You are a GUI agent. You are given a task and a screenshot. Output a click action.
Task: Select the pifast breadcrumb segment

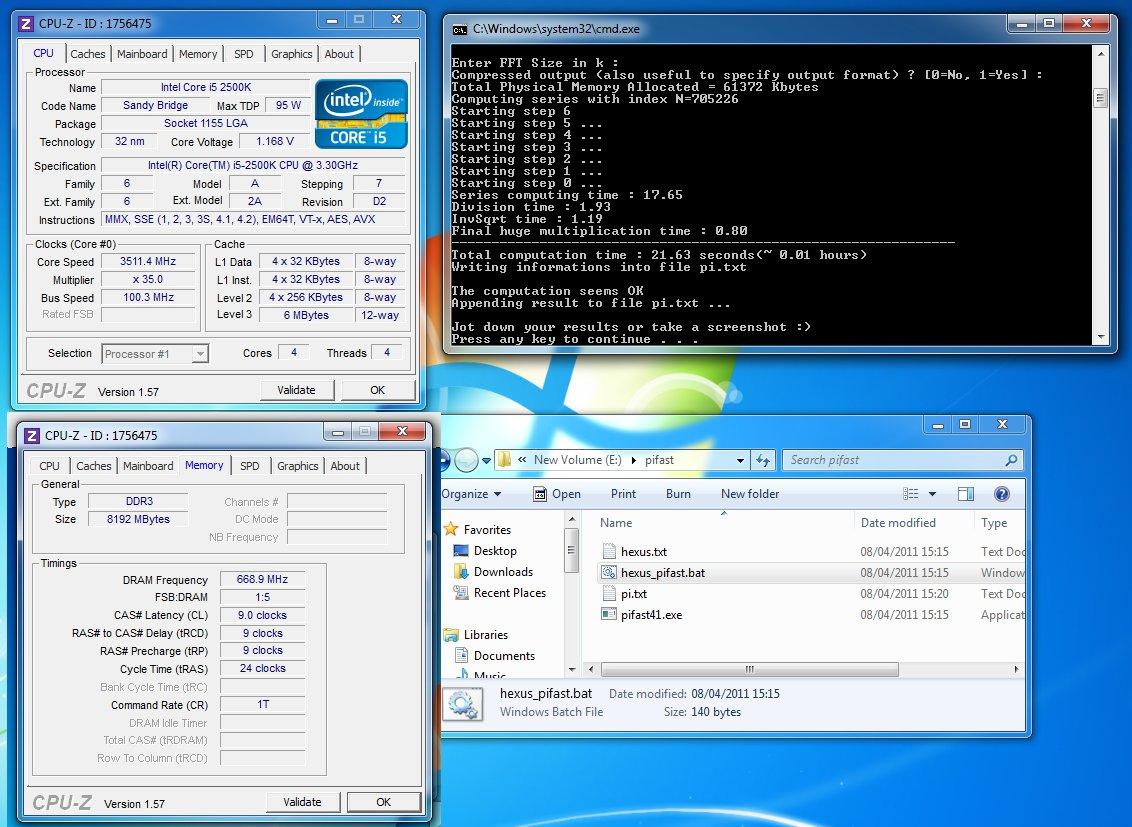coord(659,460)
